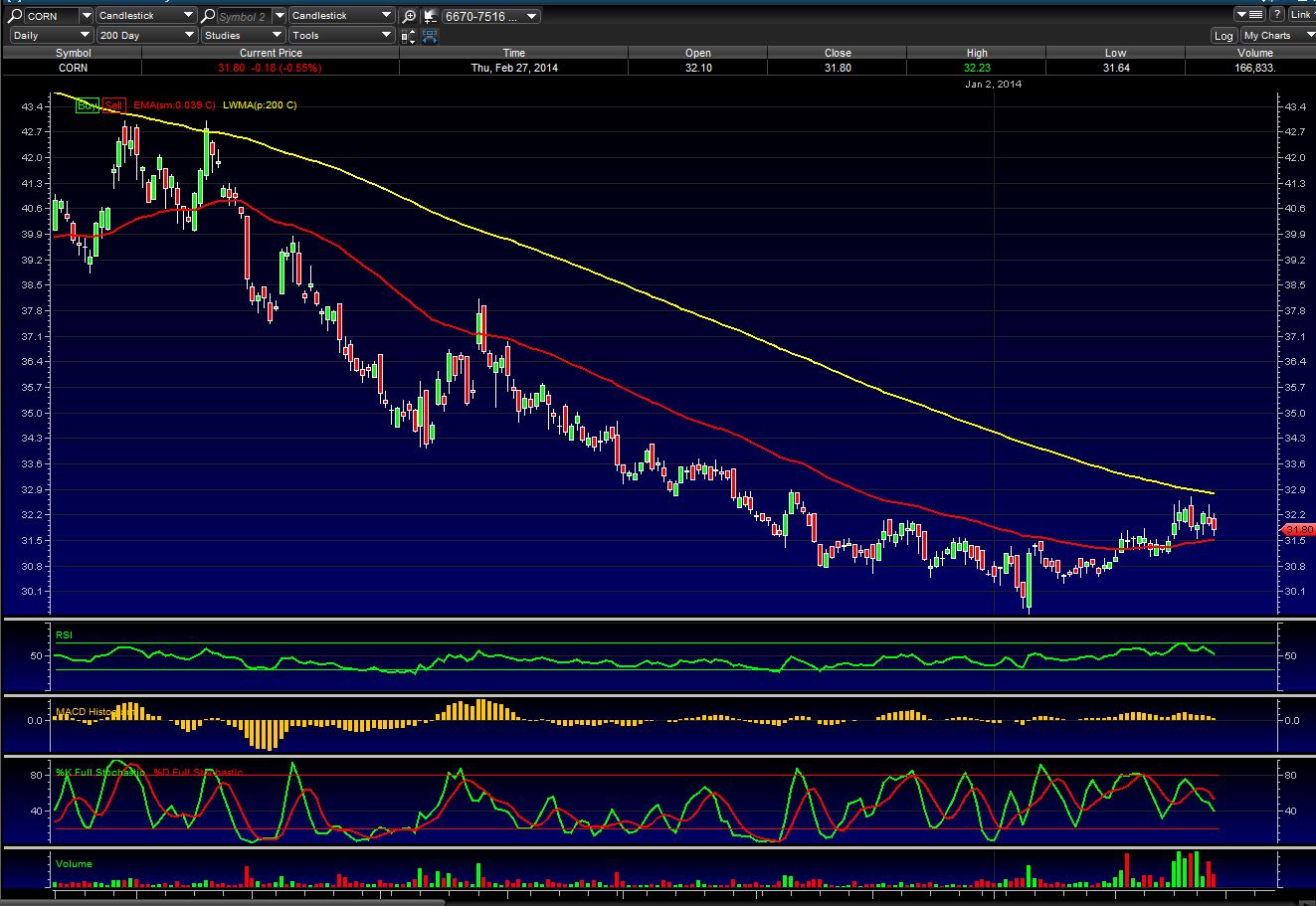Image resolution: width=1316 pixels, height=906 pixels.
Task: Click the green Buy button on chart
Action: click(88, 105)
